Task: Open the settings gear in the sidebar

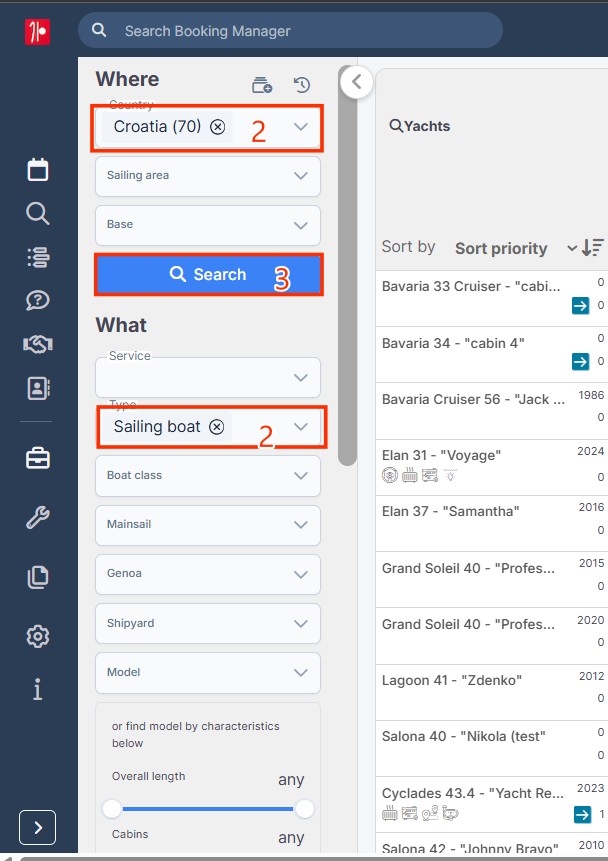Action: (38, 636)
